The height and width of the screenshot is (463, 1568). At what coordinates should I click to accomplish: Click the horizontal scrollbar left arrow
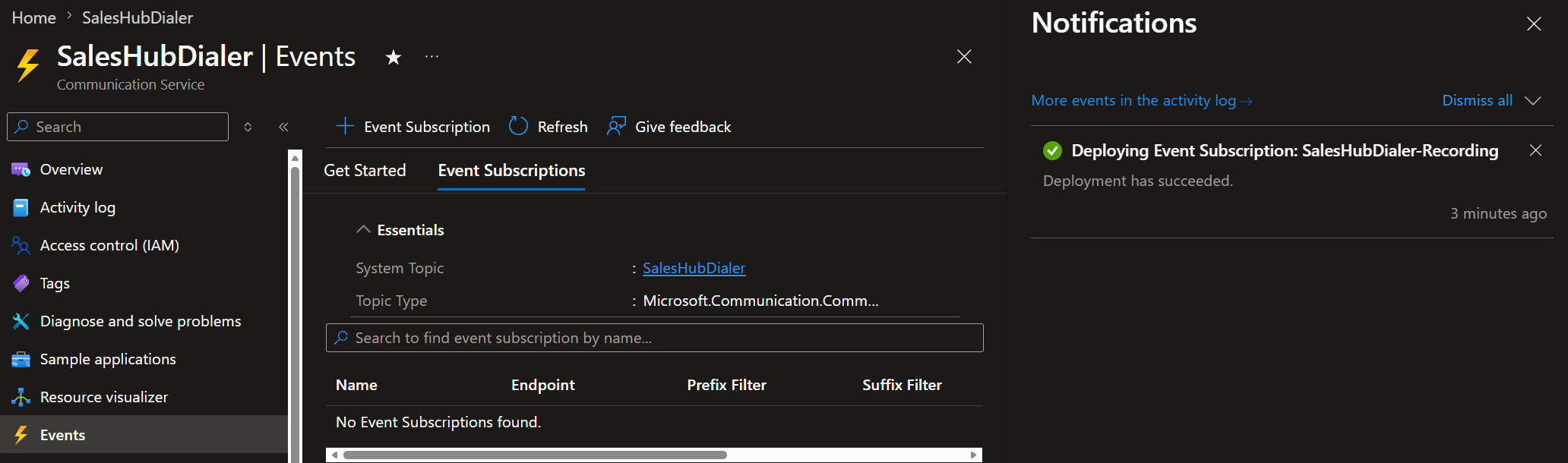tap(334, 455)
